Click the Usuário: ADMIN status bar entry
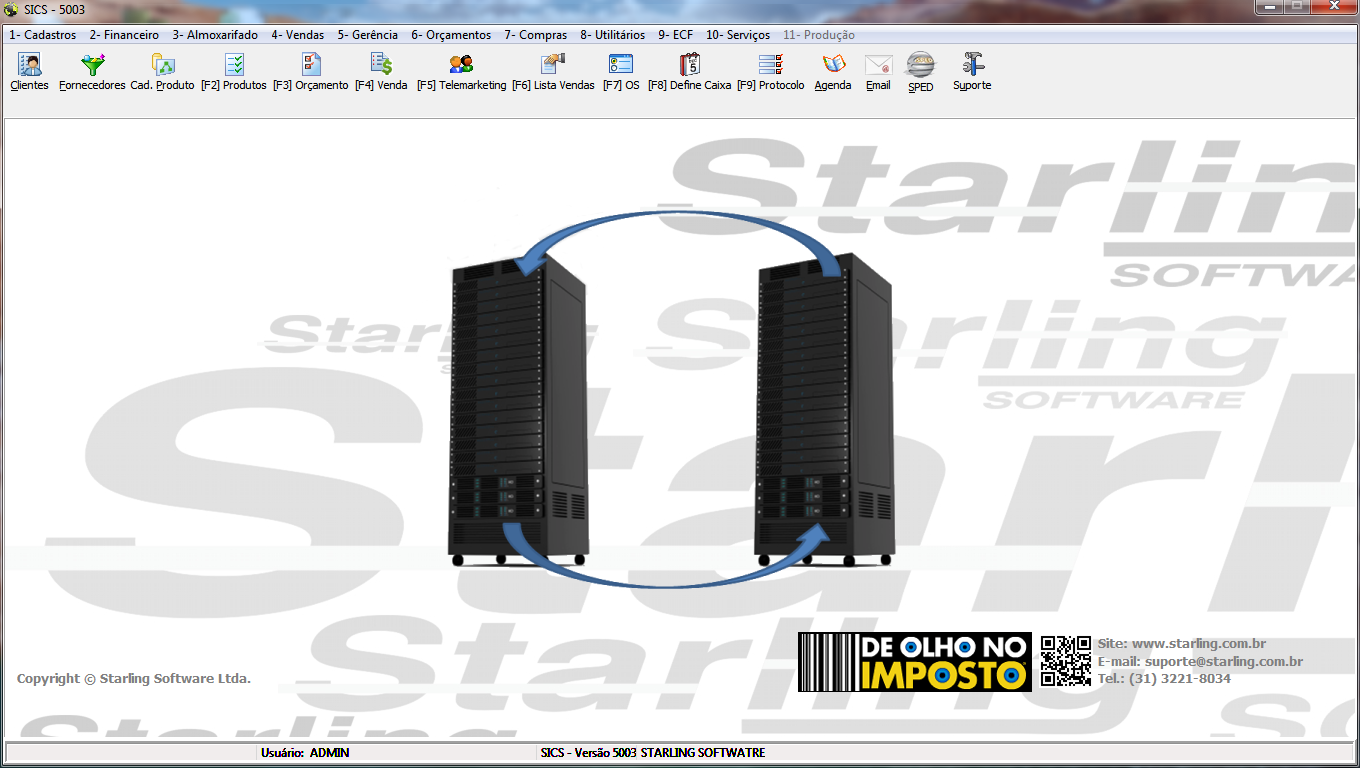 pos(305,752)
